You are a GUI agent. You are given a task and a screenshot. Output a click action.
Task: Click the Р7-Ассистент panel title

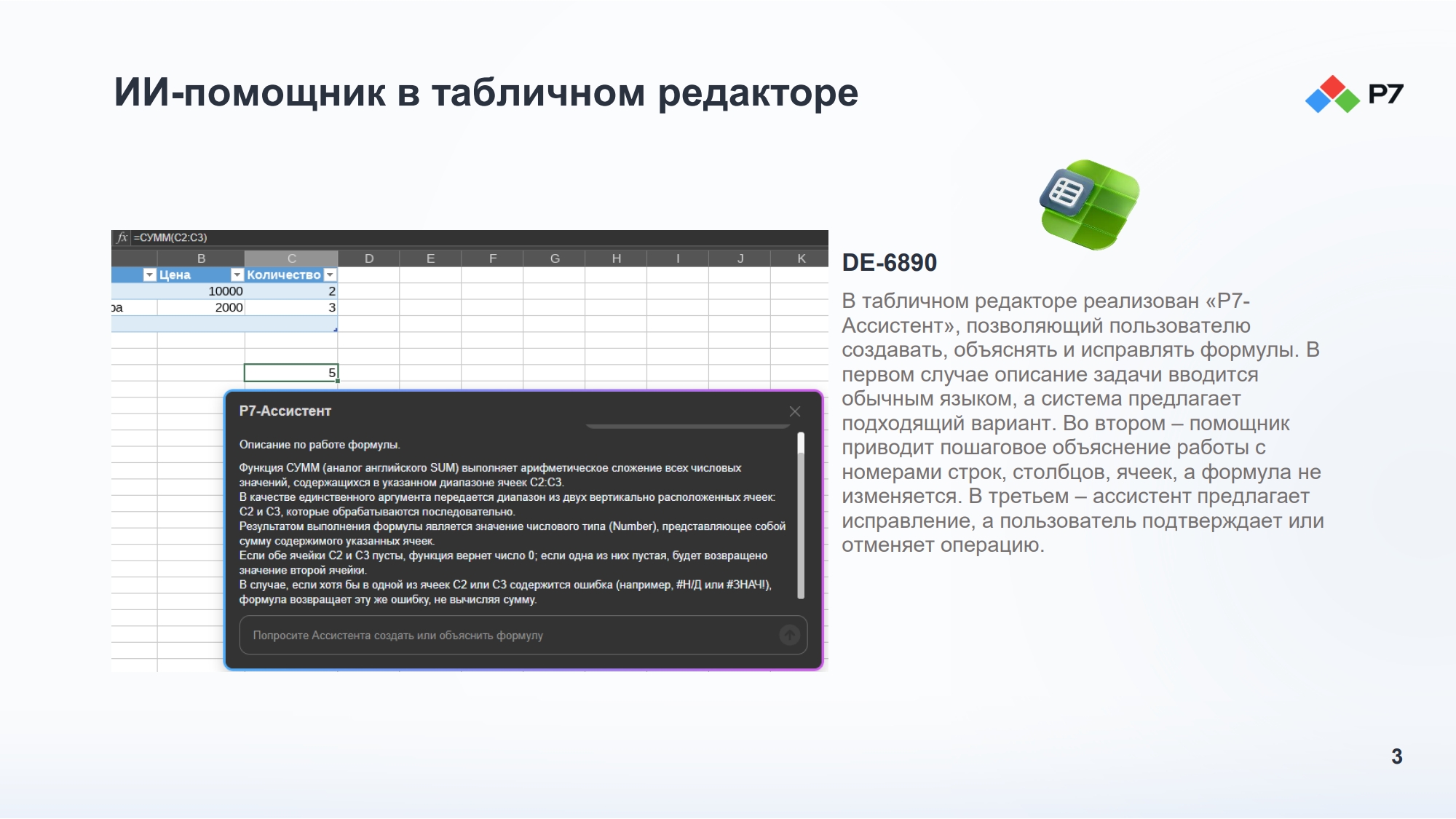285,411
